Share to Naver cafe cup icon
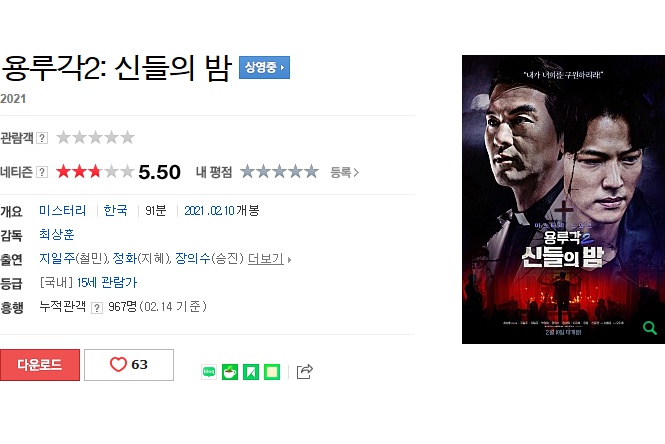The height and width of the screenshot is (444, 665). (230, 372)
